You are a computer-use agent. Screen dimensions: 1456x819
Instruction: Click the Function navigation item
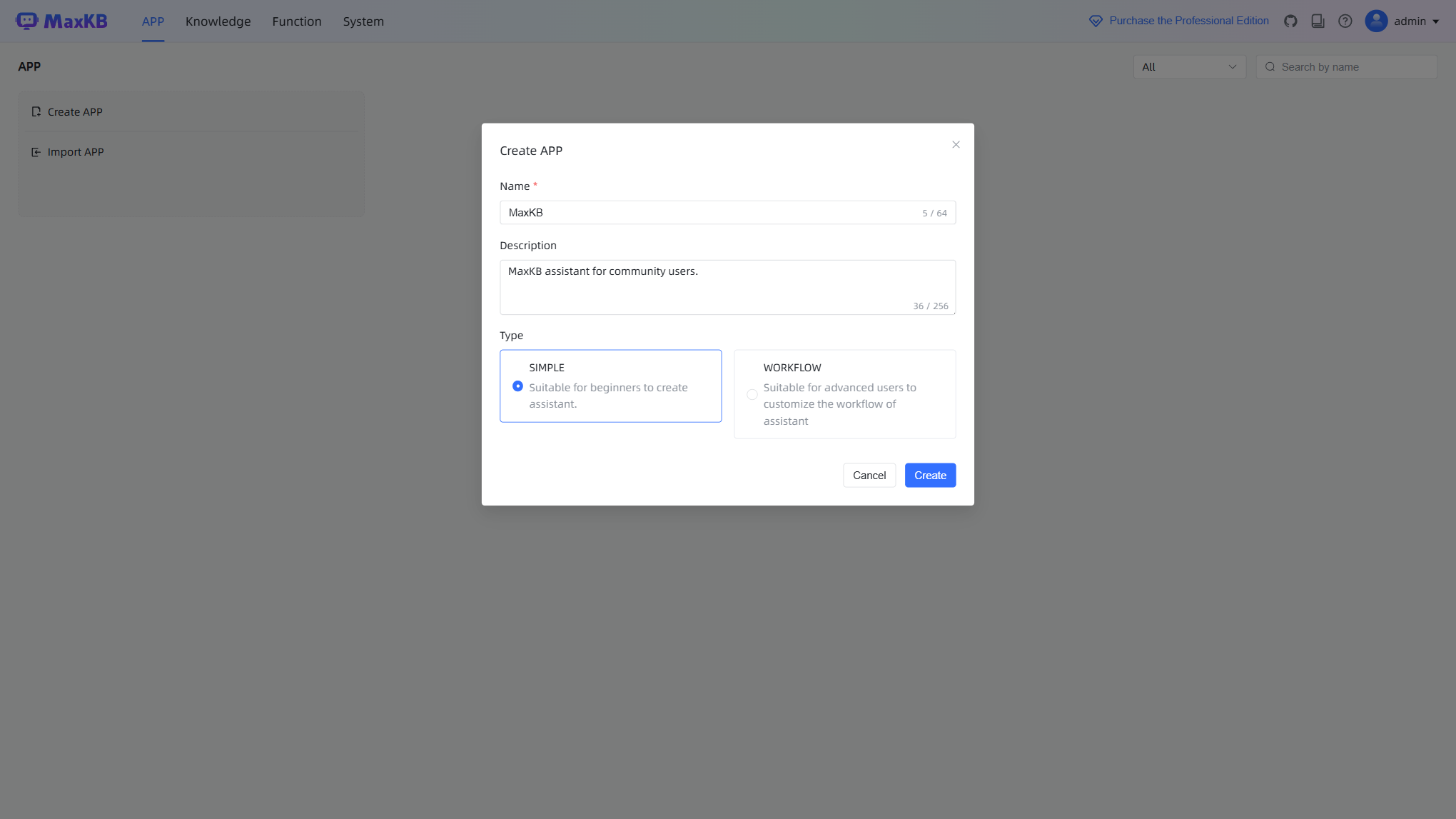296,21
